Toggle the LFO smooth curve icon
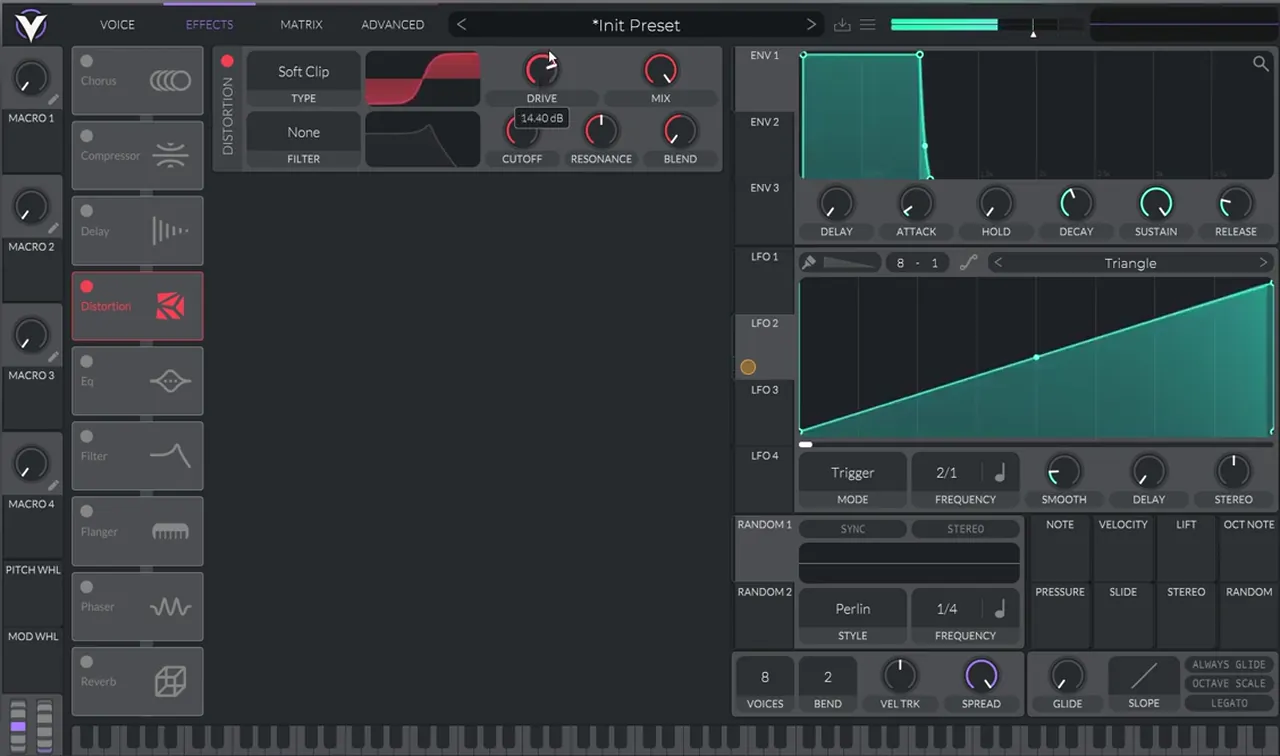The width and height of the screenshot is (1280, 756). [968, 263]
